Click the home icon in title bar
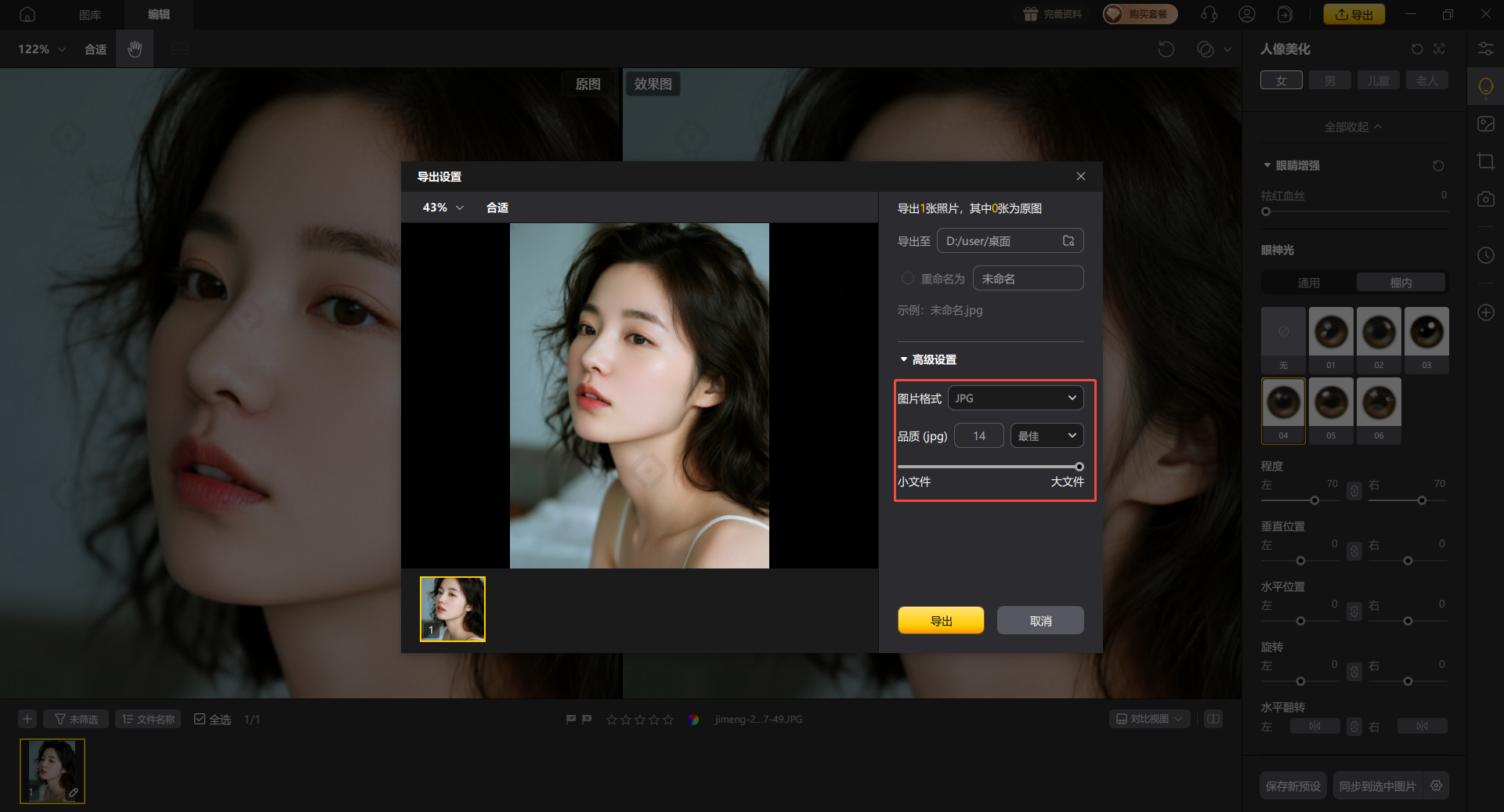The width and height of the screenshot is (1504, 812). click(27, 14)
